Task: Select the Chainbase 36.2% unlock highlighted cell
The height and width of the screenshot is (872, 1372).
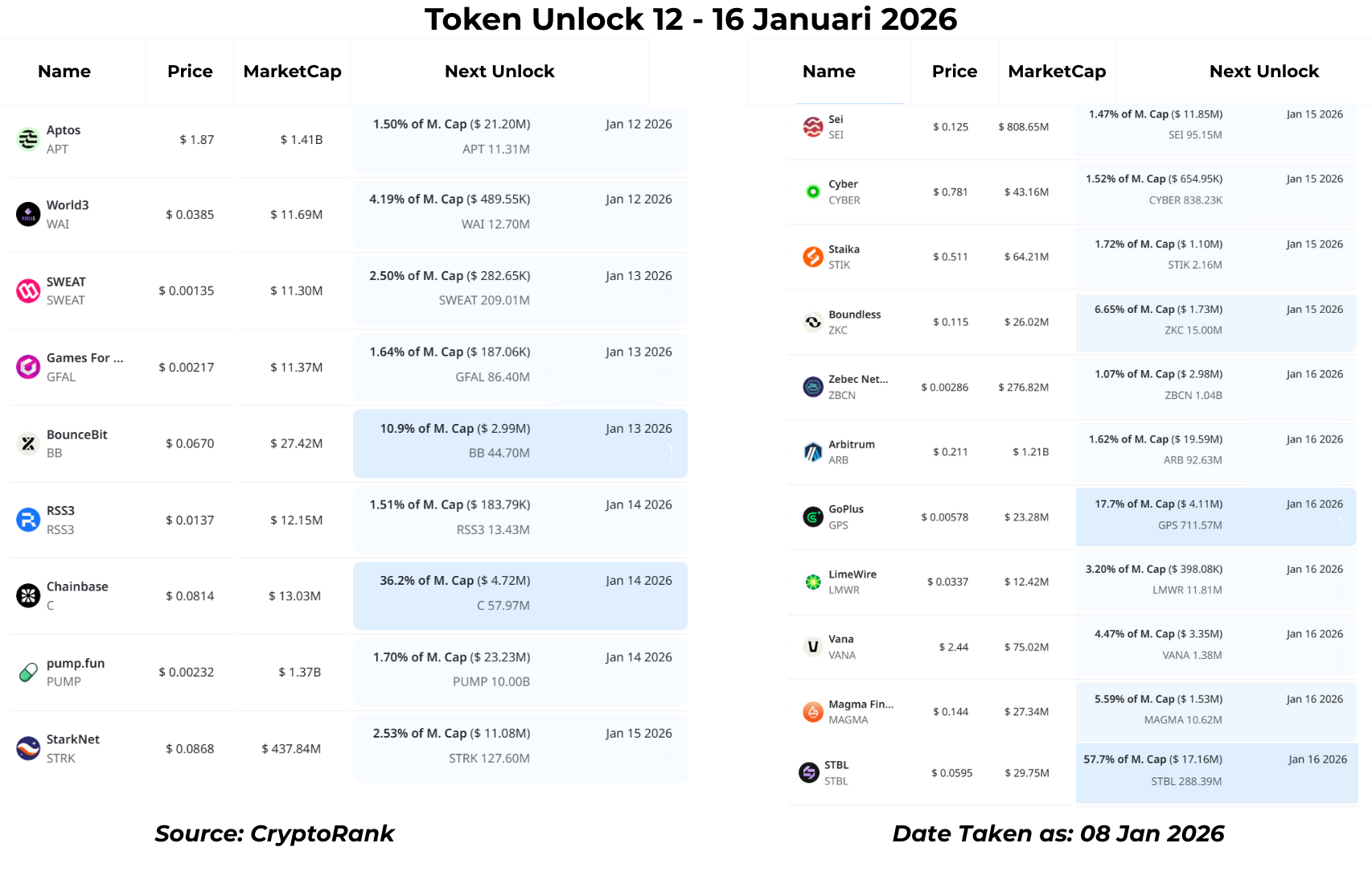Action: pos(520,595)
